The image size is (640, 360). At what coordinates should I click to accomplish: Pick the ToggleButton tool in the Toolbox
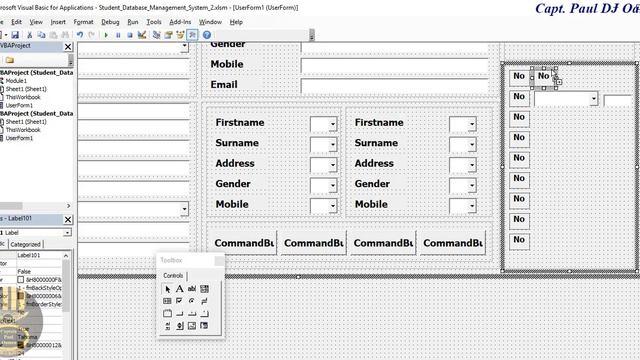point(204,301)
